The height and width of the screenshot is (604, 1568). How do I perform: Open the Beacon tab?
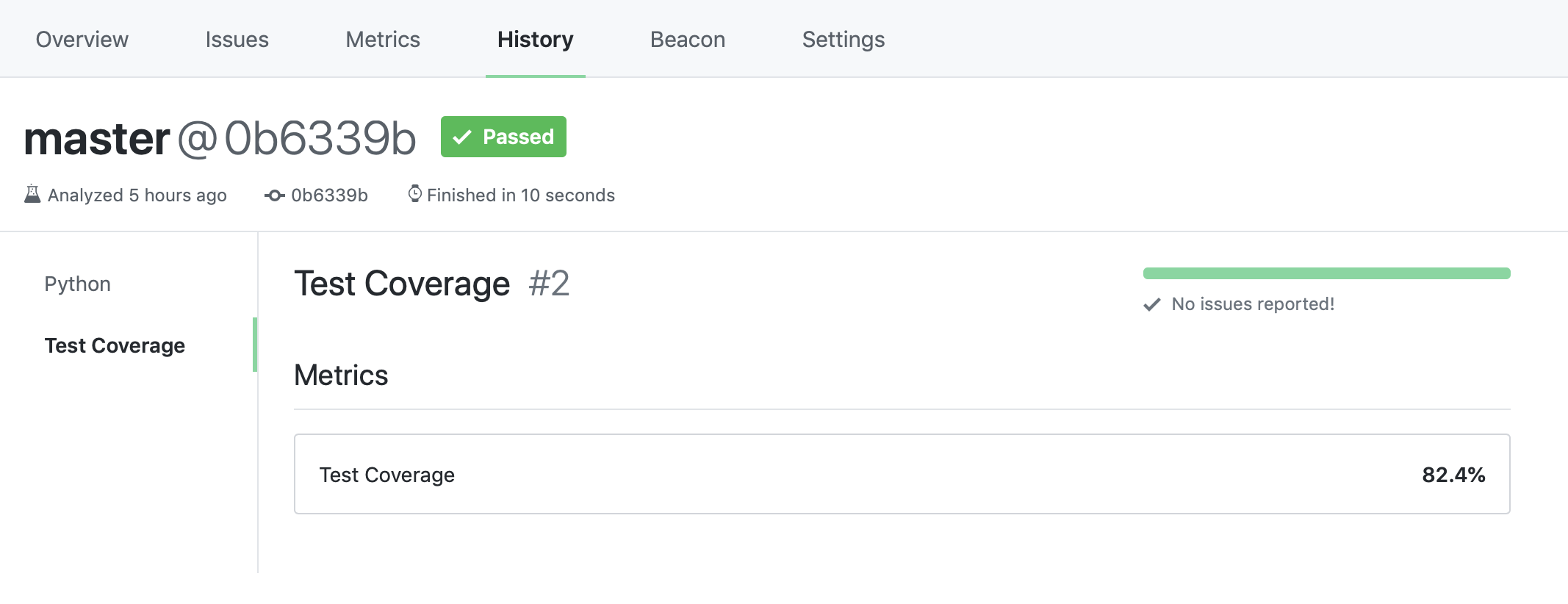(x=687, y=39)
